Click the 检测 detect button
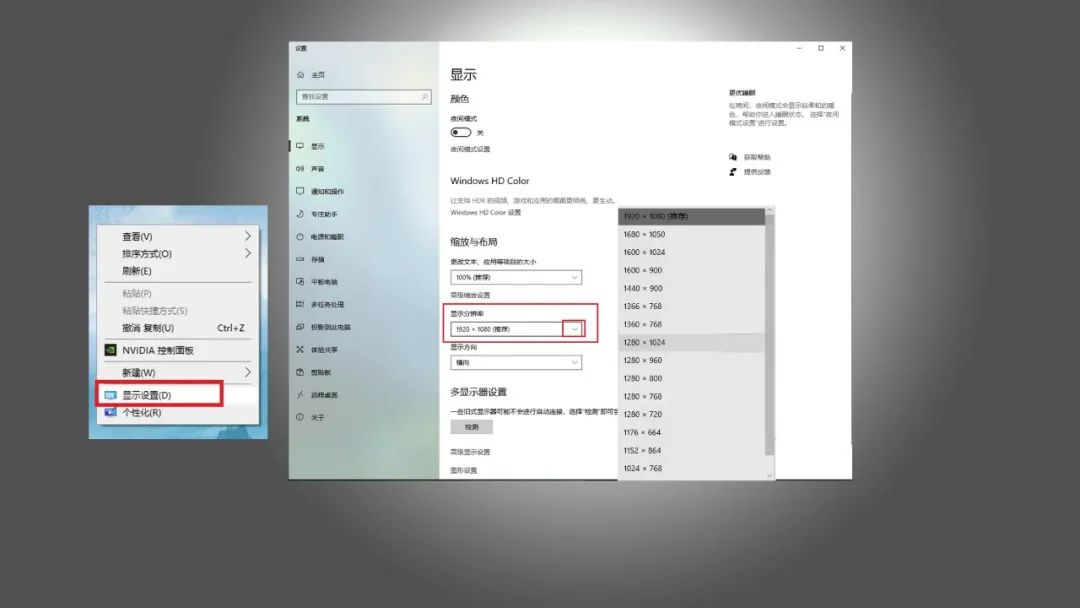Viewport: 1080px width, 608px height. 472,427
